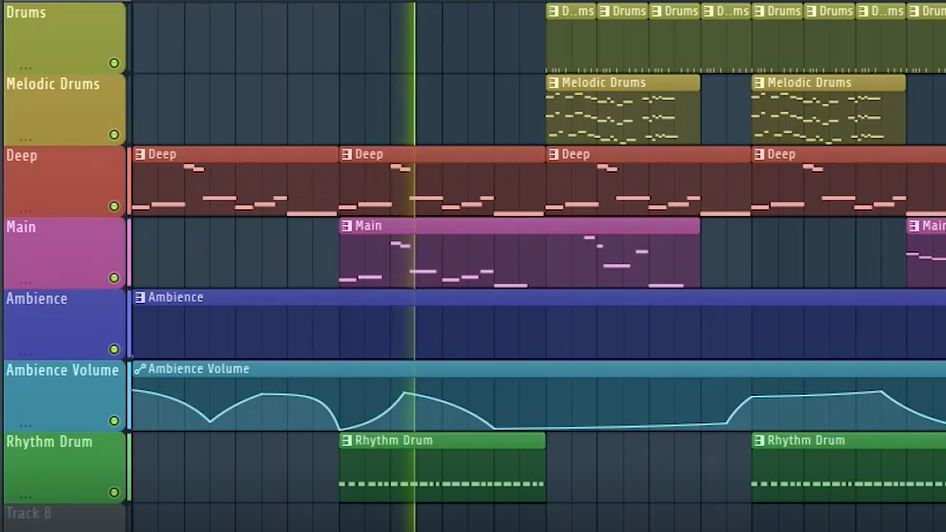Mute the Ambience Volume track

[114, 421]
